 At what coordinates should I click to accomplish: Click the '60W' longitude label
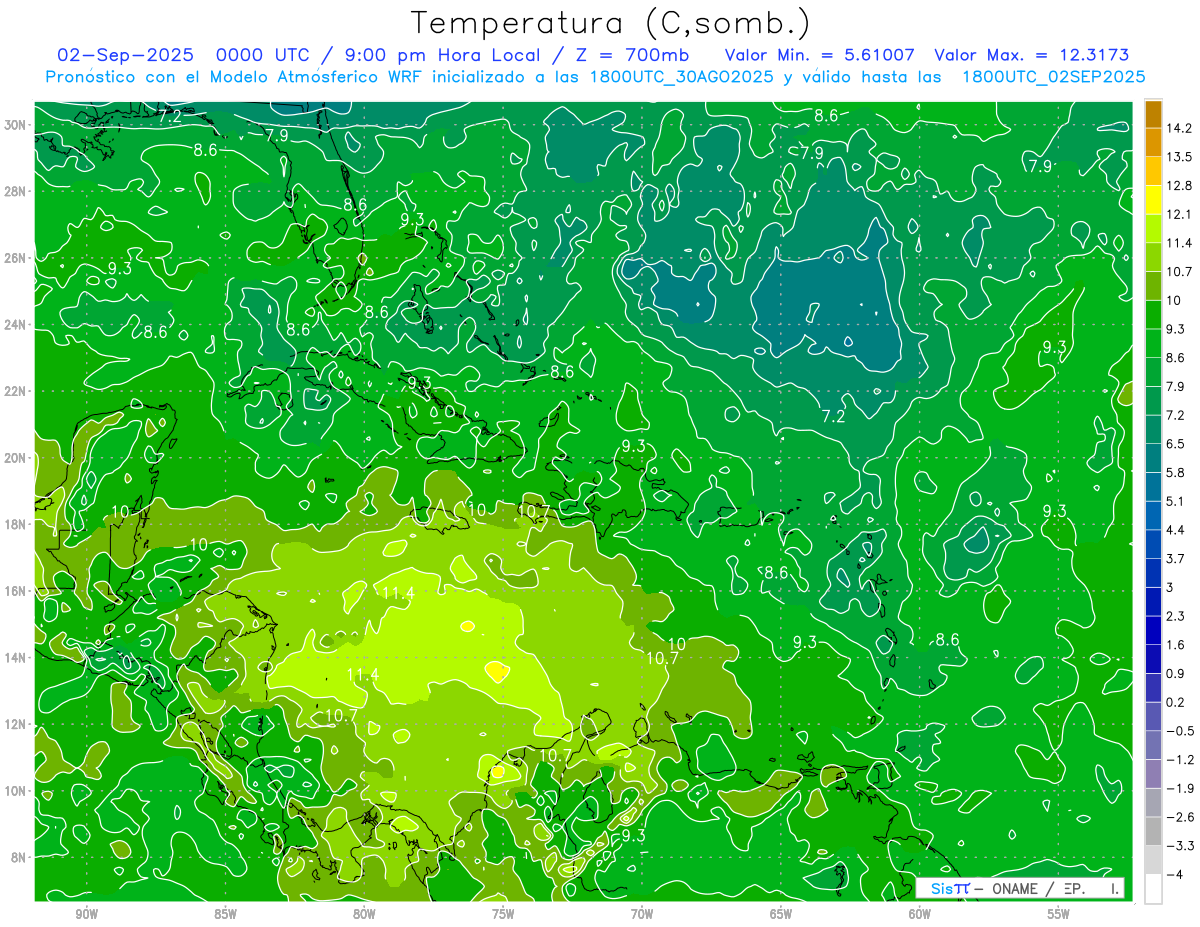[920, 914]
